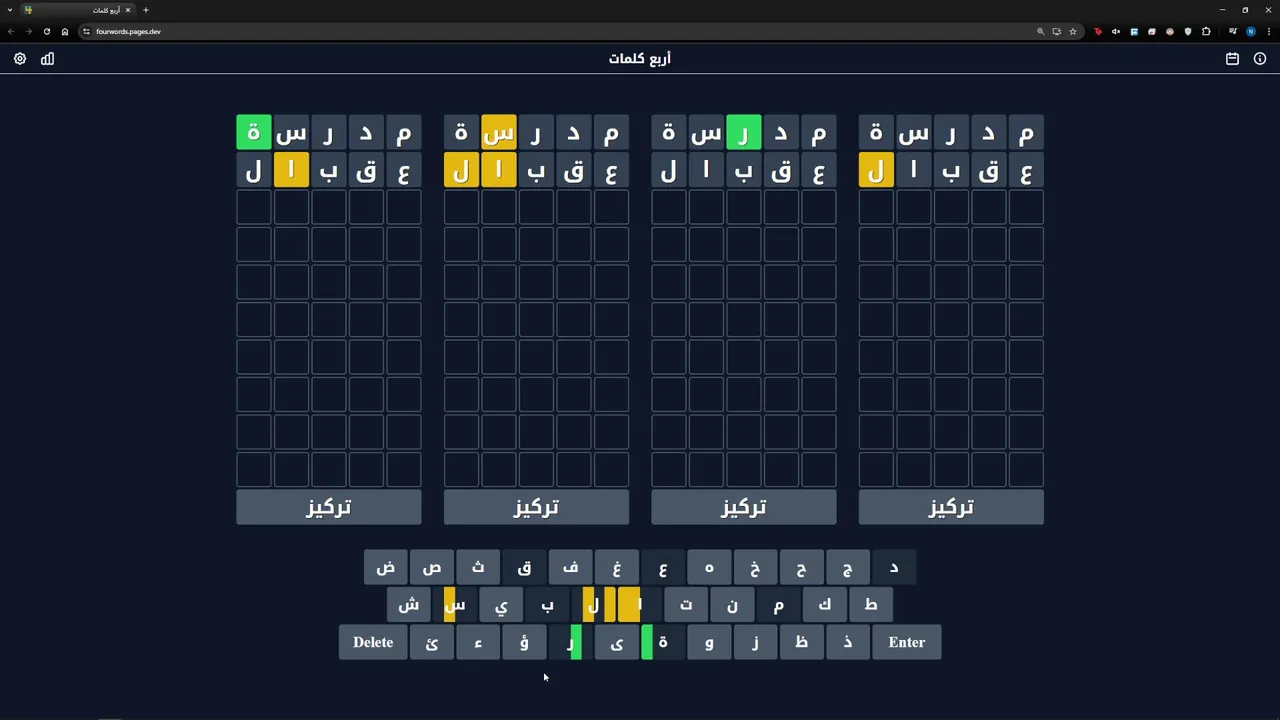Click the shield extension icon
The image size is (1280, 720).
coord(1188,31)
